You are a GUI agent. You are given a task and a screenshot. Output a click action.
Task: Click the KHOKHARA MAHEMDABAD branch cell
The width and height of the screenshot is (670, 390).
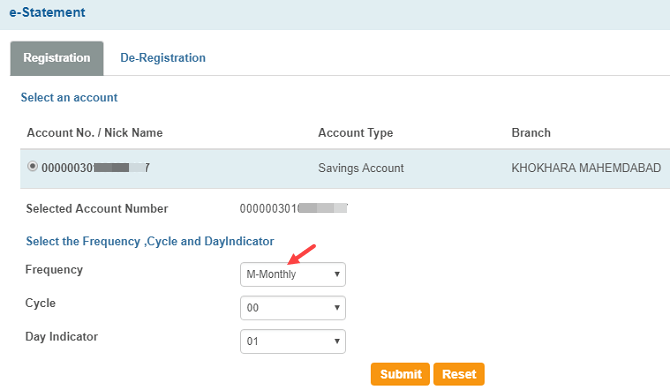(586, 168)
